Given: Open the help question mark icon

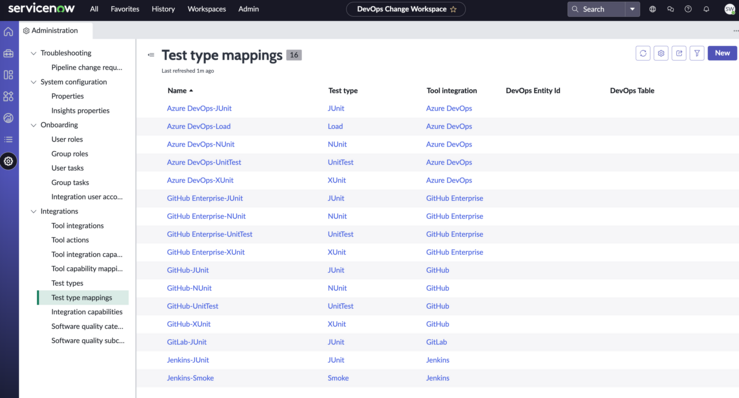Looking at the screenshot, I should tap(688, 9).
